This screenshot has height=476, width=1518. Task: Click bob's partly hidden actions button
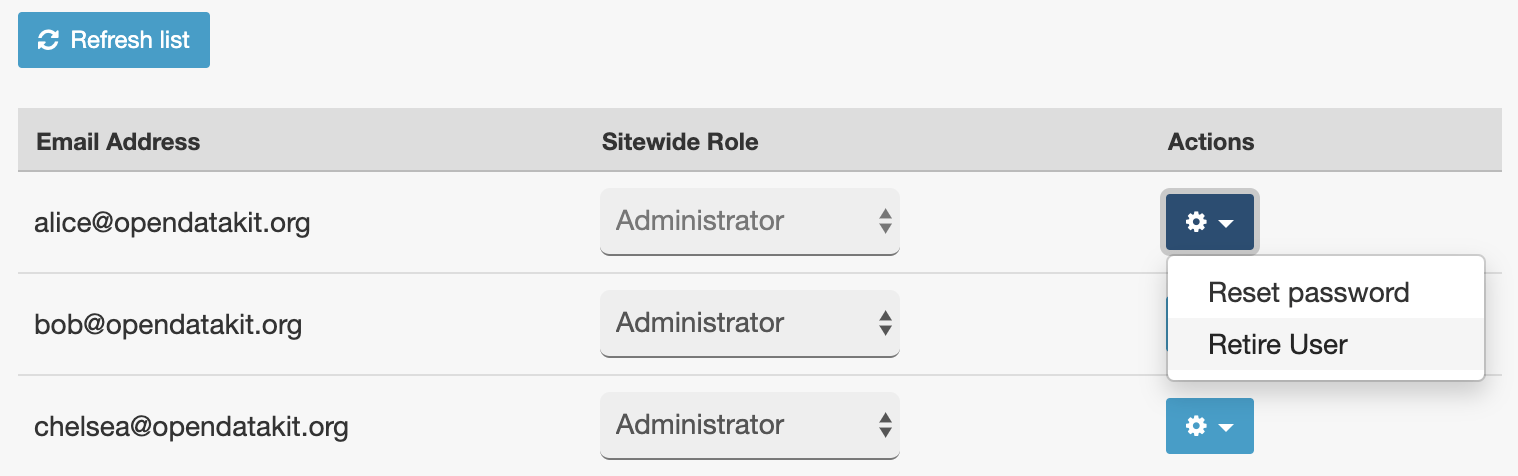tap(1166, 324)
